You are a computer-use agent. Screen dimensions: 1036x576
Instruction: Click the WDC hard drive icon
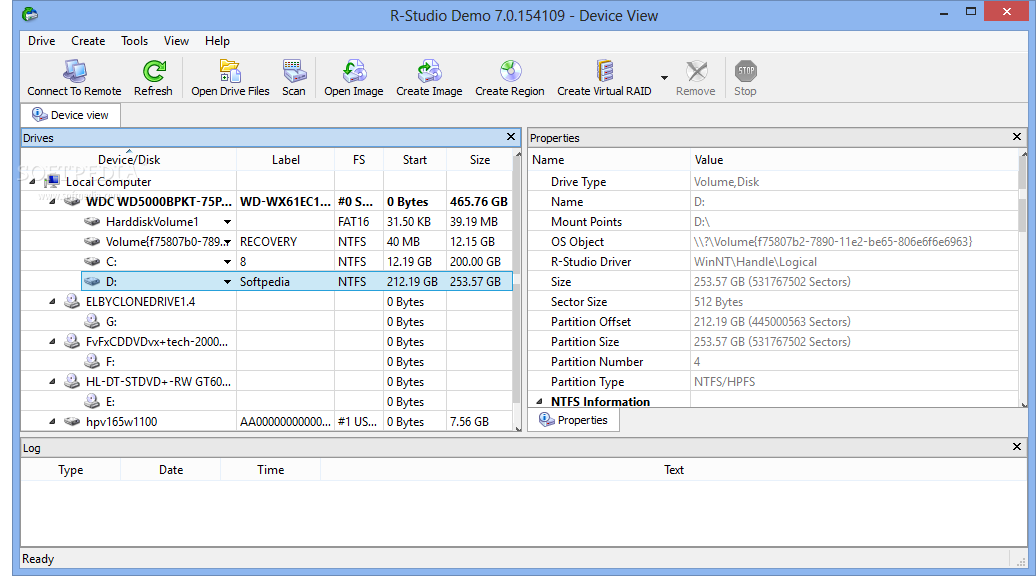[x=72, y=201]
